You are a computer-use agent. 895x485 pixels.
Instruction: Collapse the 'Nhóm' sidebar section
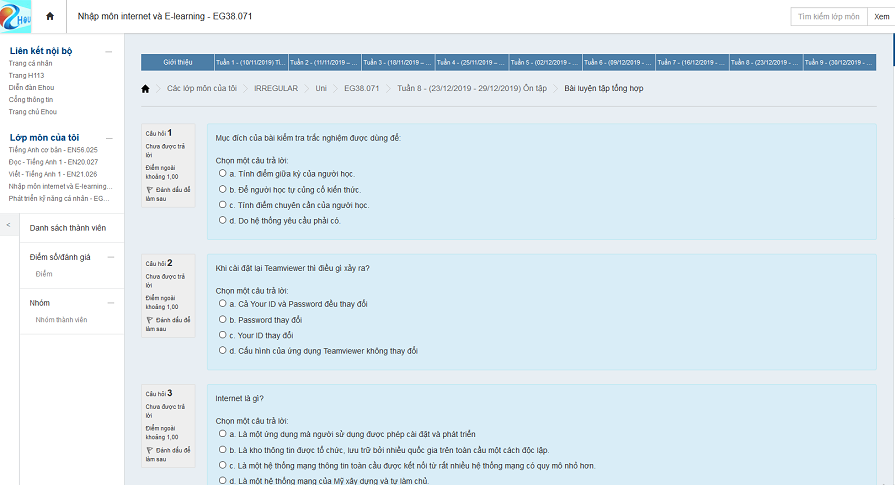[x=109, y=302]
